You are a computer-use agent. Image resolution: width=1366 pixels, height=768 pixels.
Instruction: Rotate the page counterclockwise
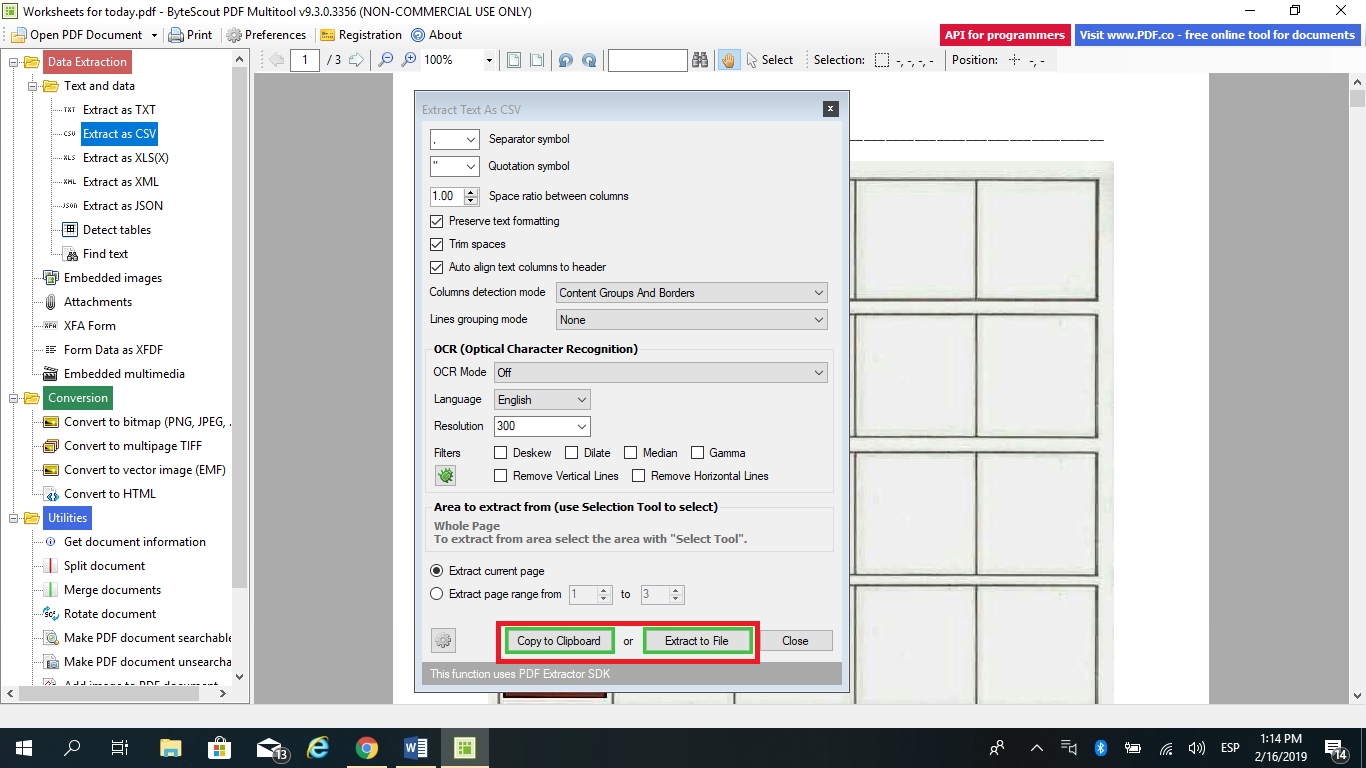click(566, 60)
